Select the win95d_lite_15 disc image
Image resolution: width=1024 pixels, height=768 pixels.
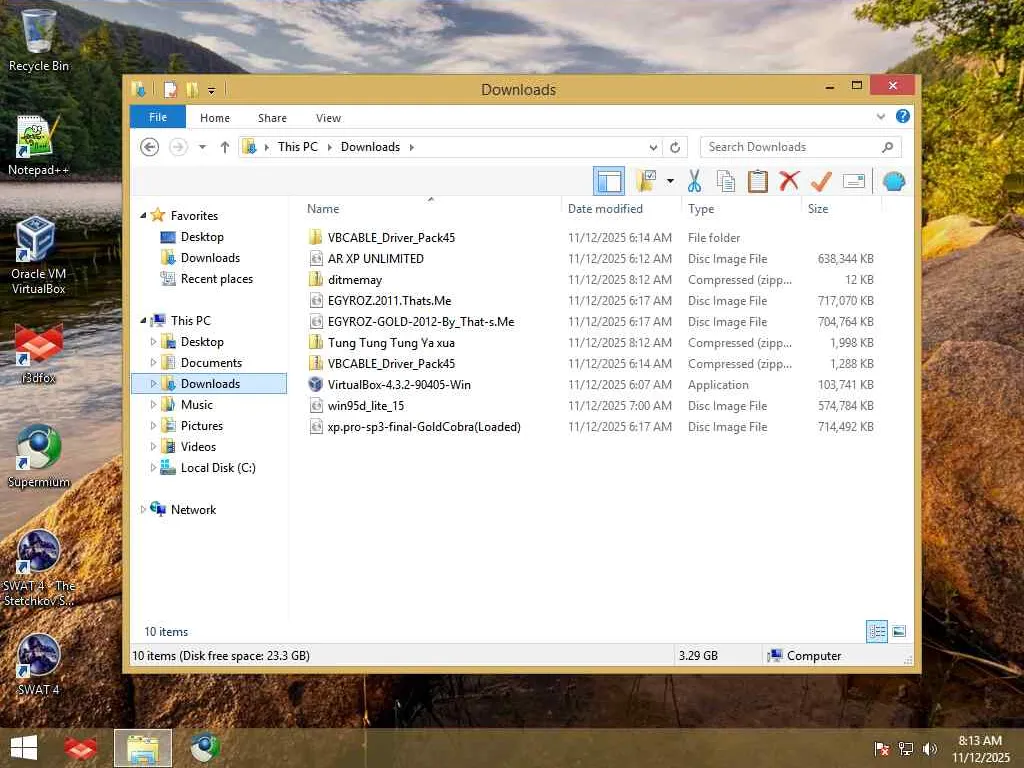click(591, 406)
